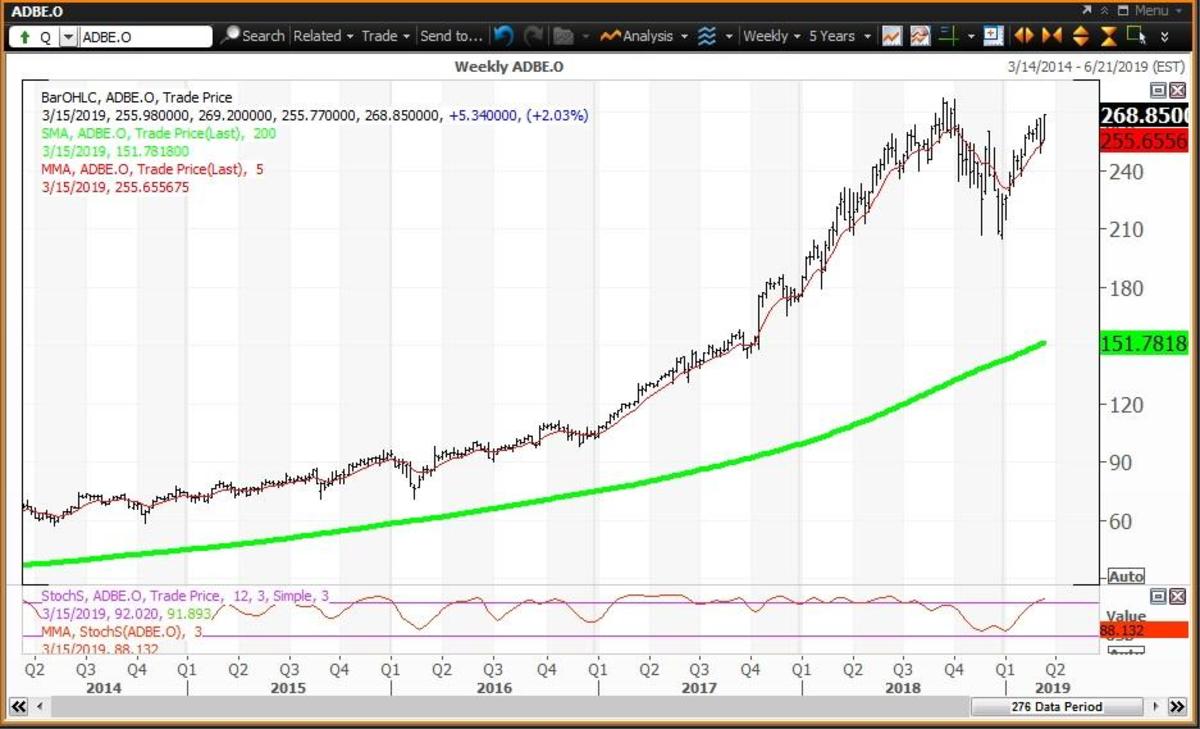The image size is (1200, 729).
Task: Click the add-to-chart icon with plus sign
Action: point(993,36)
